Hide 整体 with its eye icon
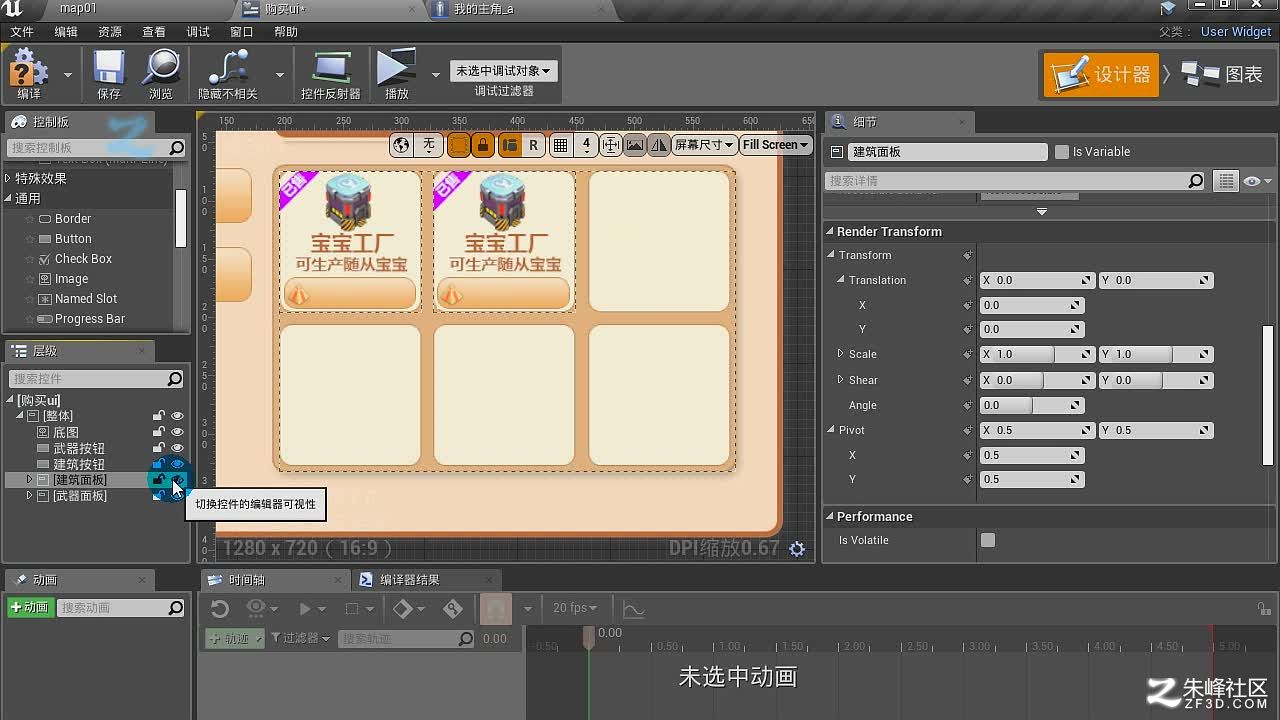 177,416
